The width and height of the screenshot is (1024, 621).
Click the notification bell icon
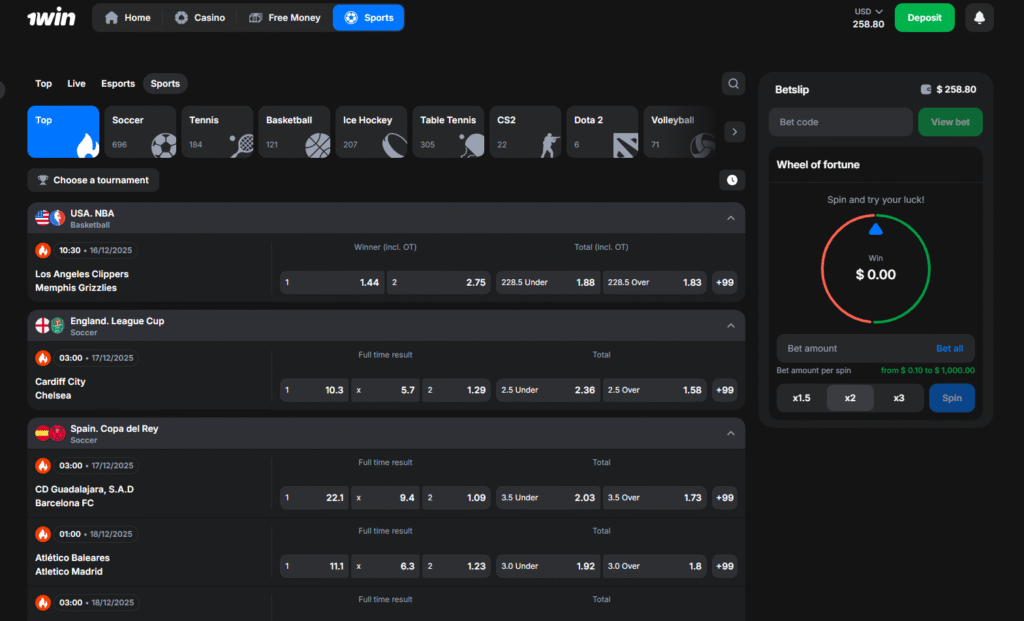coord(979,18)
